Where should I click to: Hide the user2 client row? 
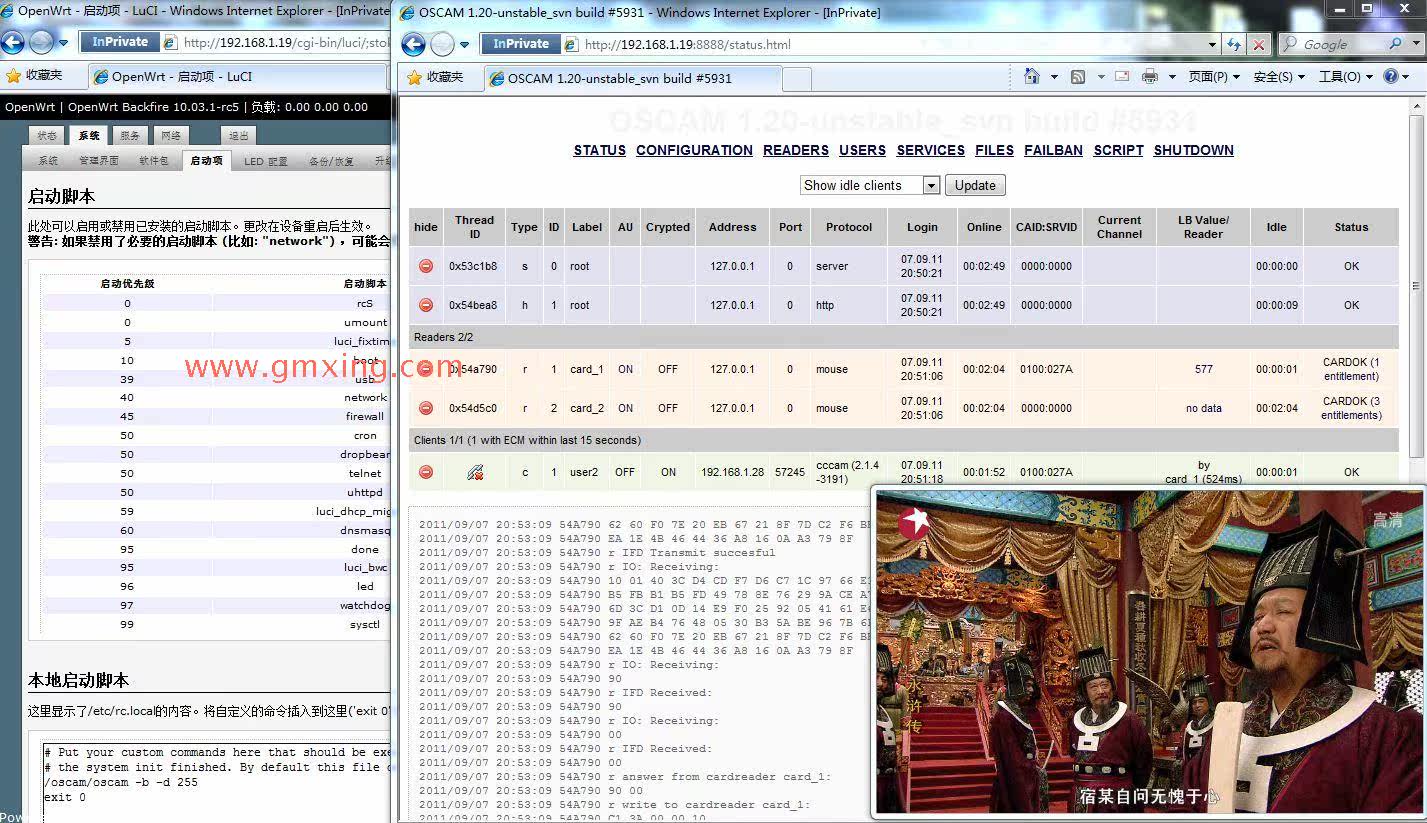pos(426,472)
